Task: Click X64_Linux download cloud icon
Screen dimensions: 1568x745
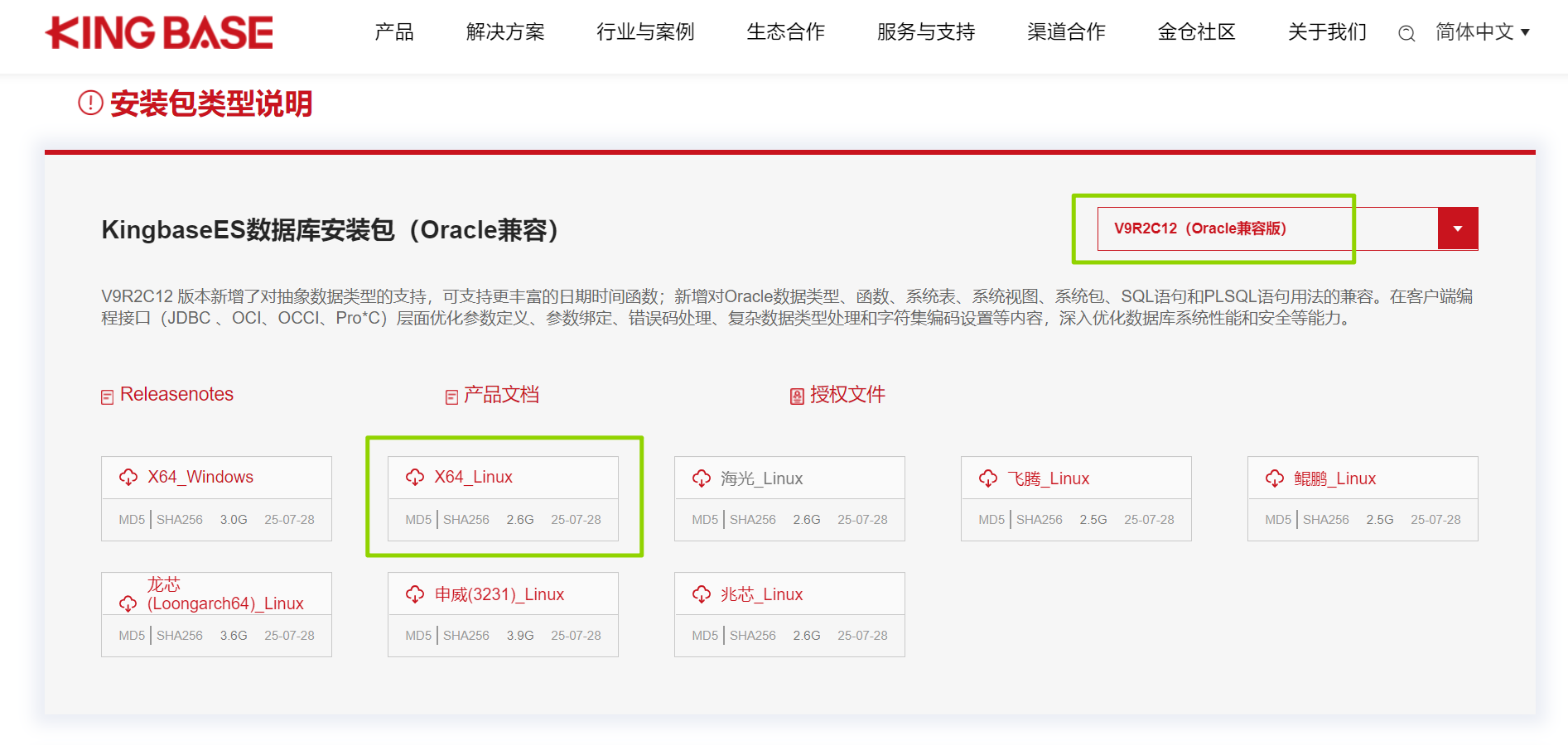Action: tap(415, 477)
